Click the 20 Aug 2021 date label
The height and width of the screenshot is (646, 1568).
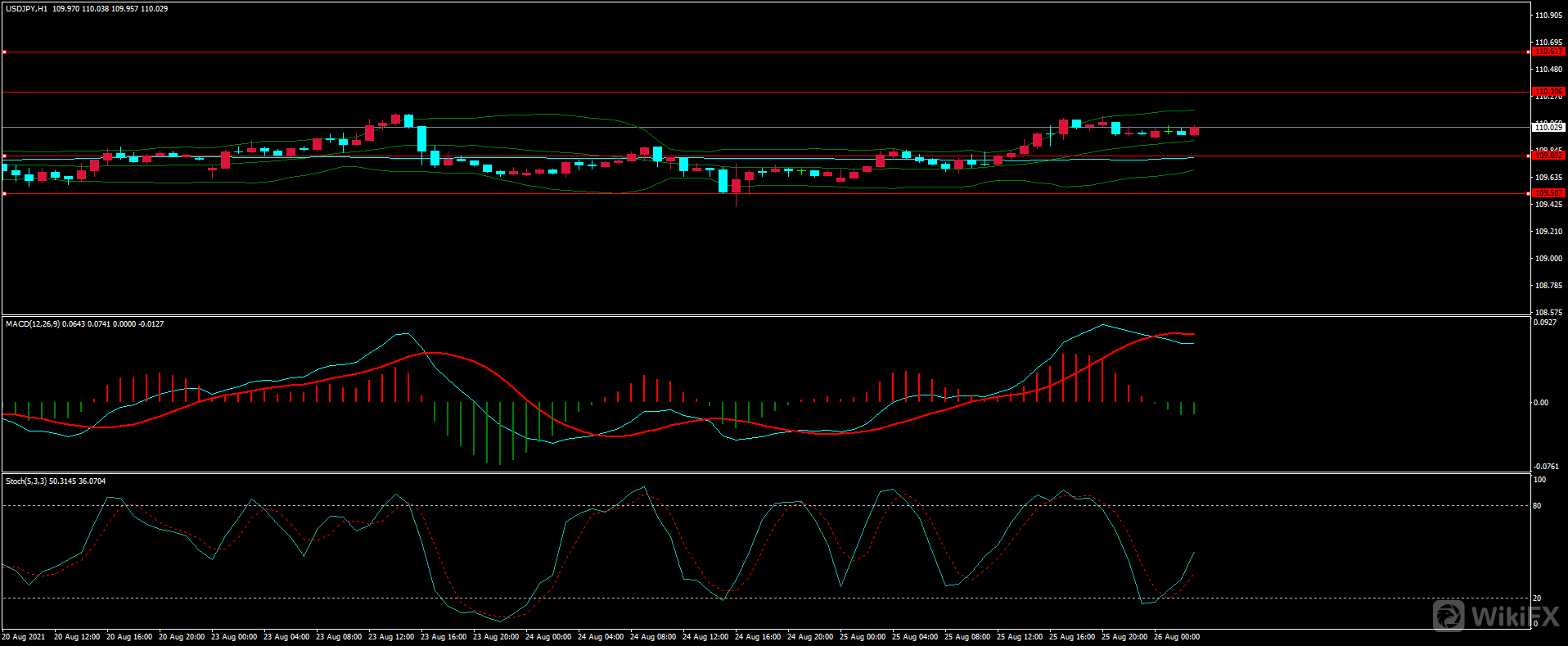(24, 637)
